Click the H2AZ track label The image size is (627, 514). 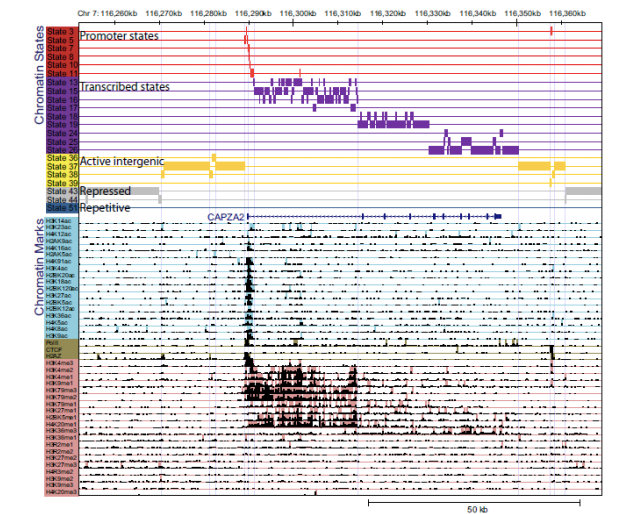click(54, 356)
